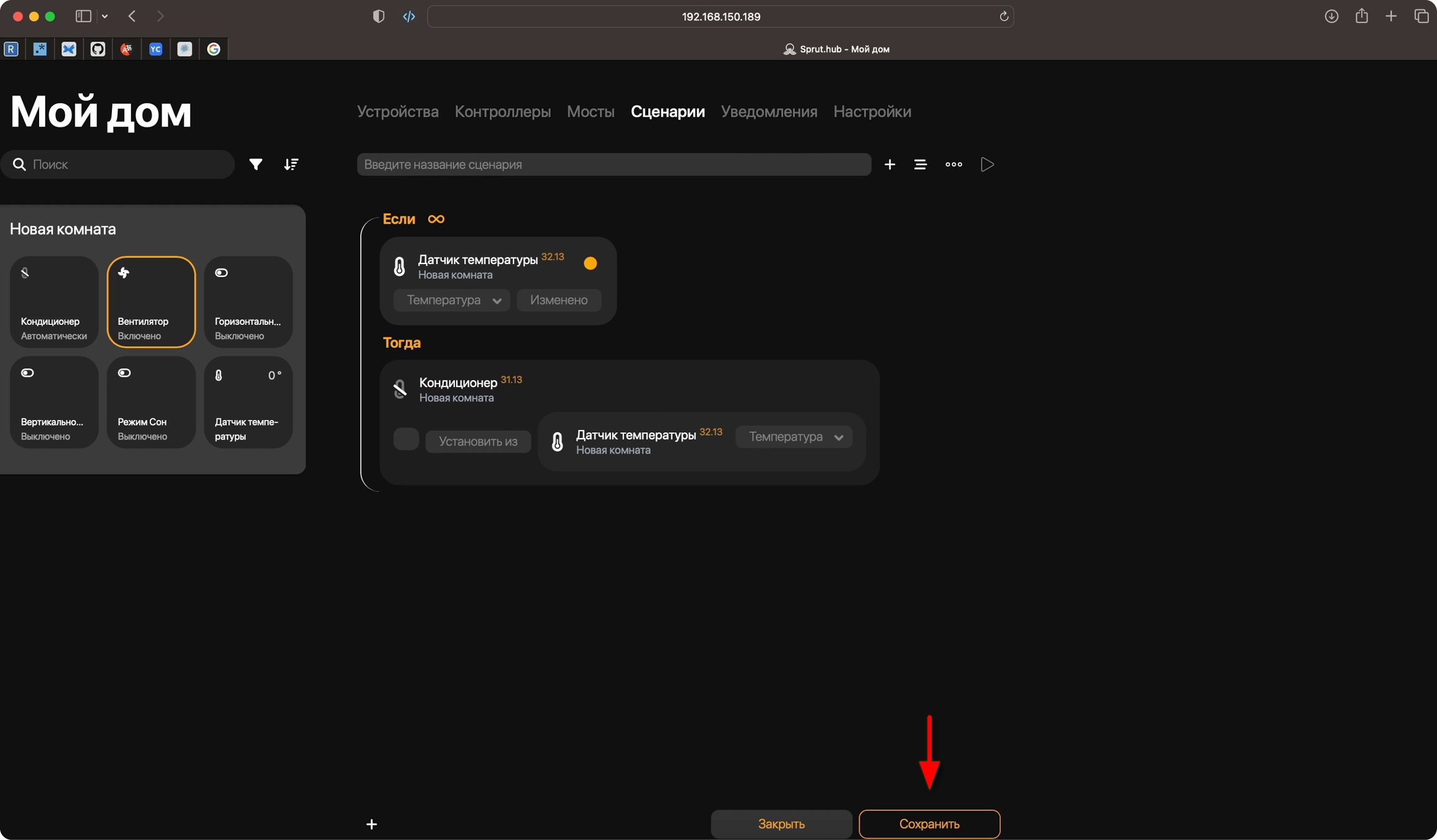
Task: Expand Температура dropdown in Тогда block
Action: (794, 437)
